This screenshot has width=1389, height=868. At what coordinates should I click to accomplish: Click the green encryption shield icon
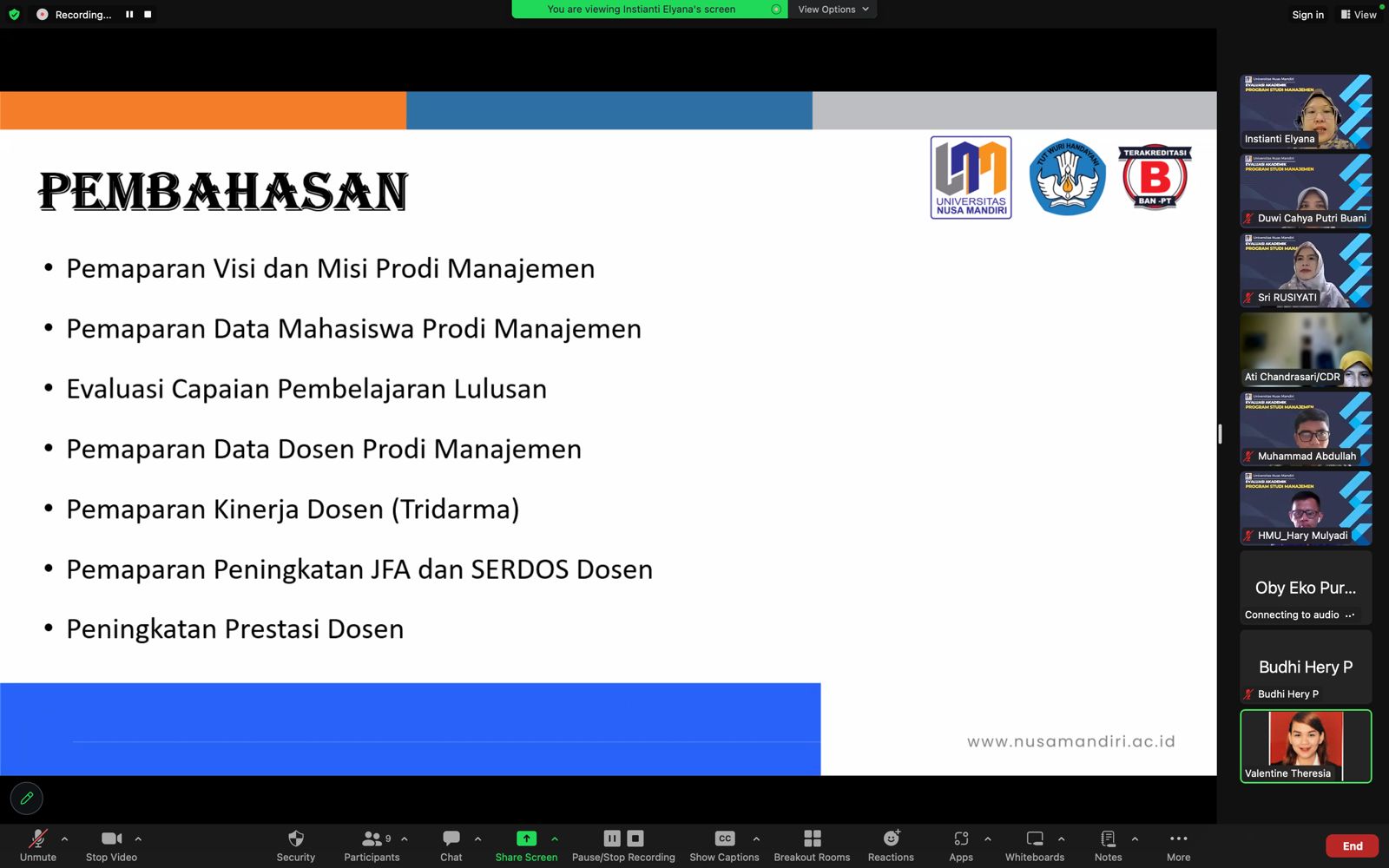coord(14,15)
